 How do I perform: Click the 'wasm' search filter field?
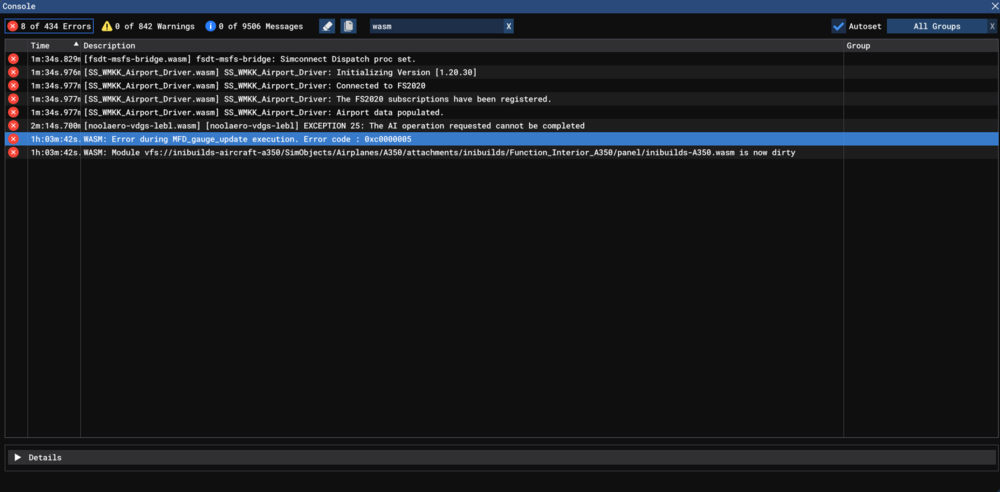435,26
